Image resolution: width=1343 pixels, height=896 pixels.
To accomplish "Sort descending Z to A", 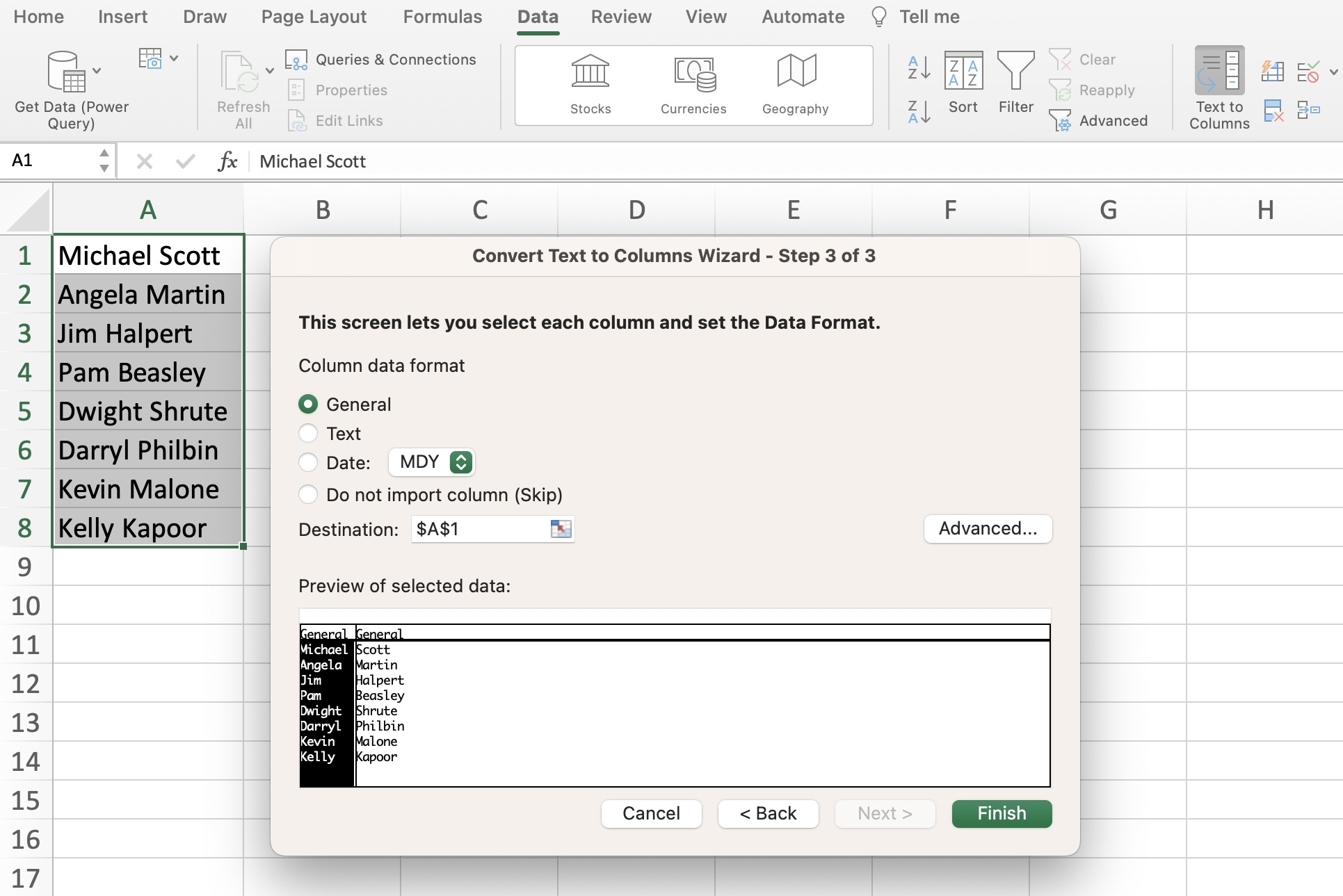I will [919, 111].
